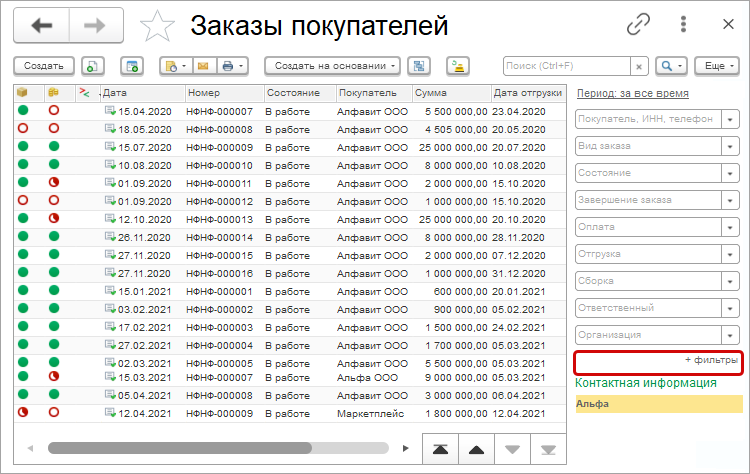
Task: Close the Заказы покупателей form
Action: coord(728,24)
